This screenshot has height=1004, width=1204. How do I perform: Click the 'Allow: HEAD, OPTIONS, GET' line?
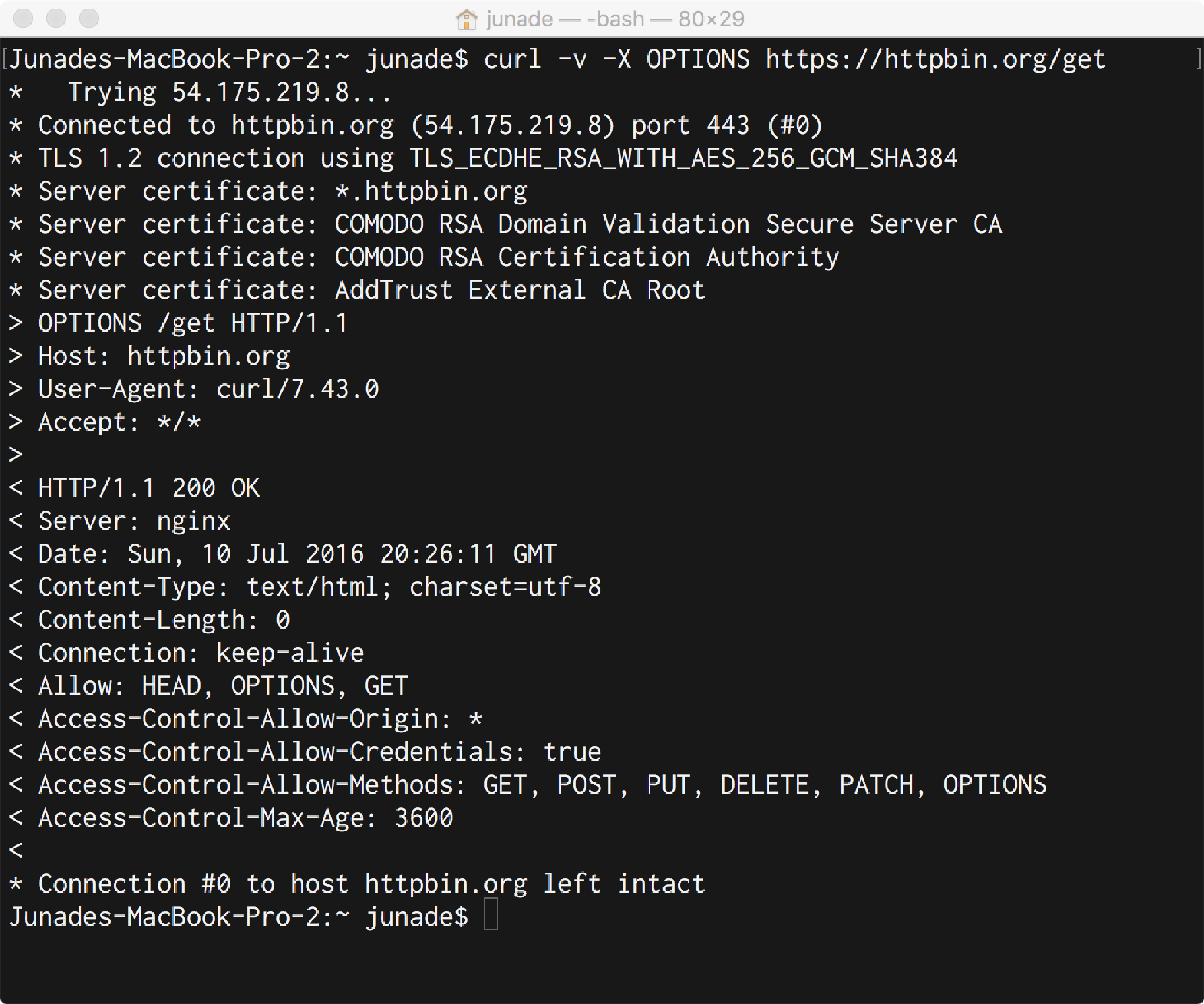click(224, 686)
